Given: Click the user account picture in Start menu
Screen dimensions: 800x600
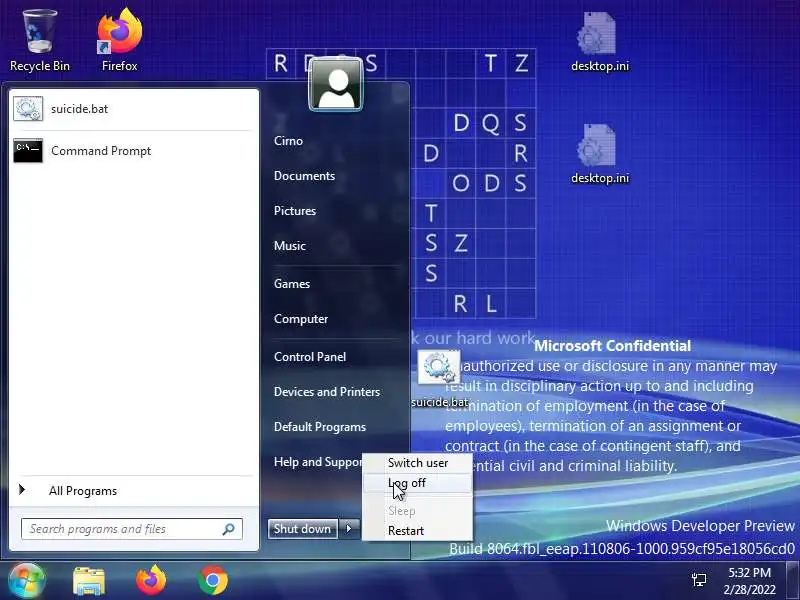Looking at the screenshot, I should (336, 84).
